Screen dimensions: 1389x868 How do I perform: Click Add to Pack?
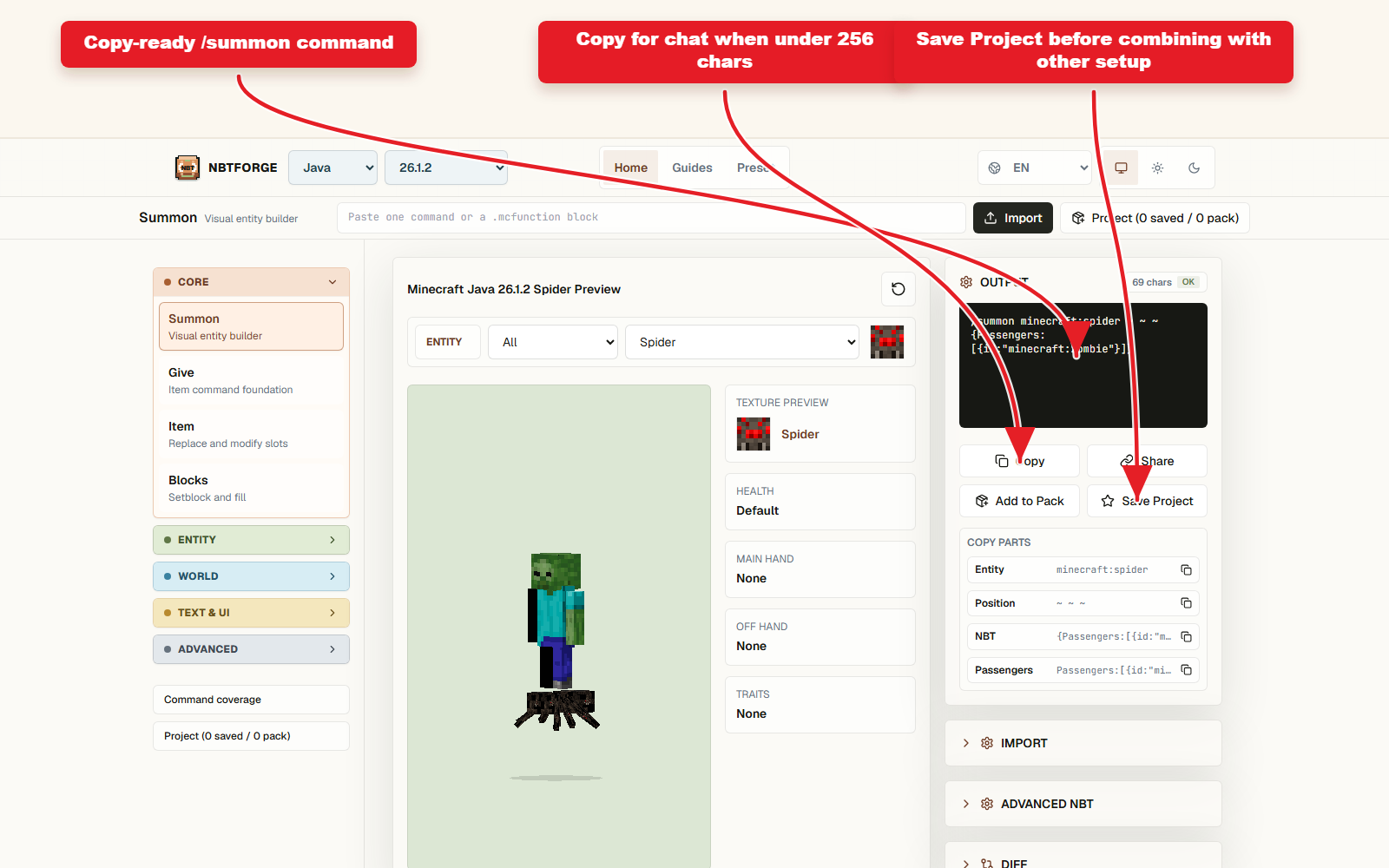(1019, 501)
